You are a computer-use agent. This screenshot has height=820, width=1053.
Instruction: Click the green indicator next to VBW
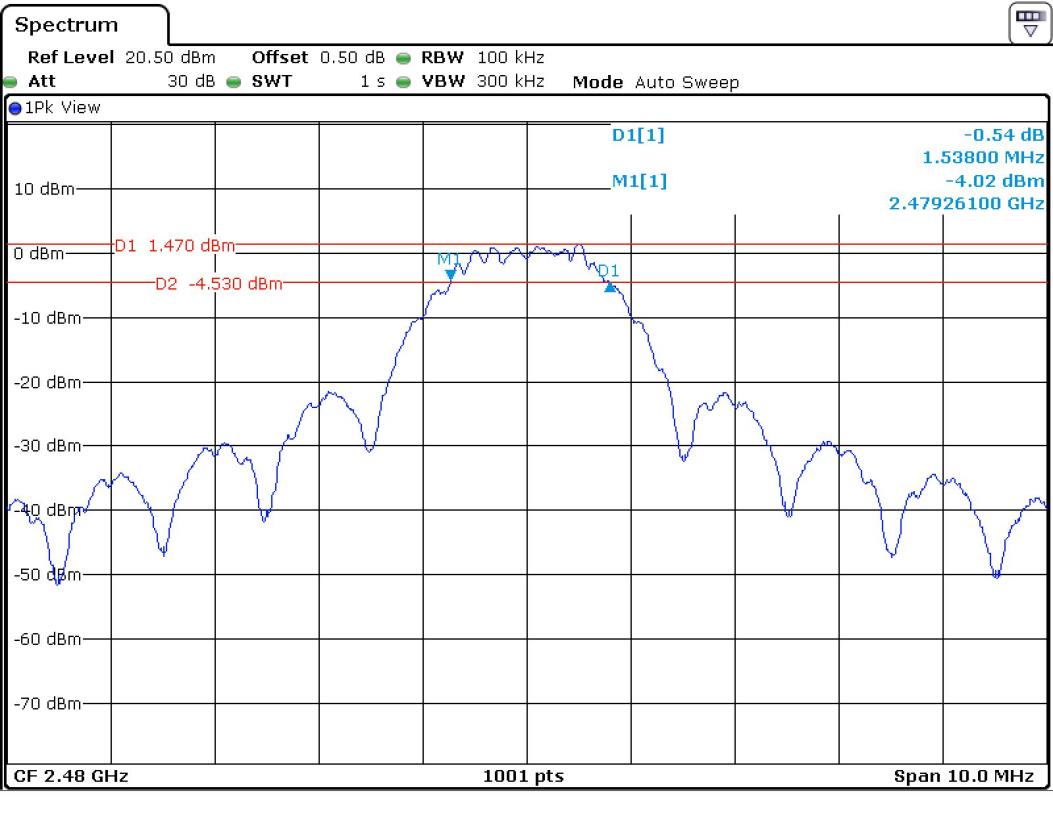coord(403,82)
